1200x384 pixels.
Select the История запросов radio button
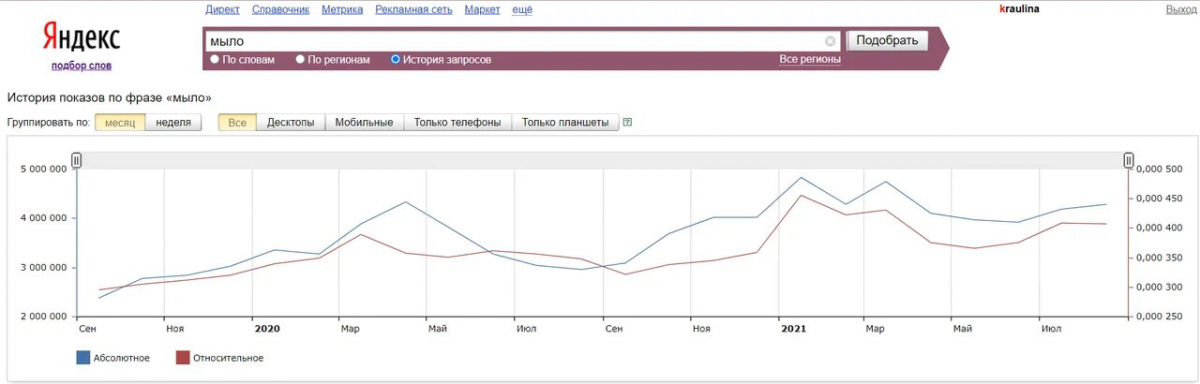pos(395,60)
